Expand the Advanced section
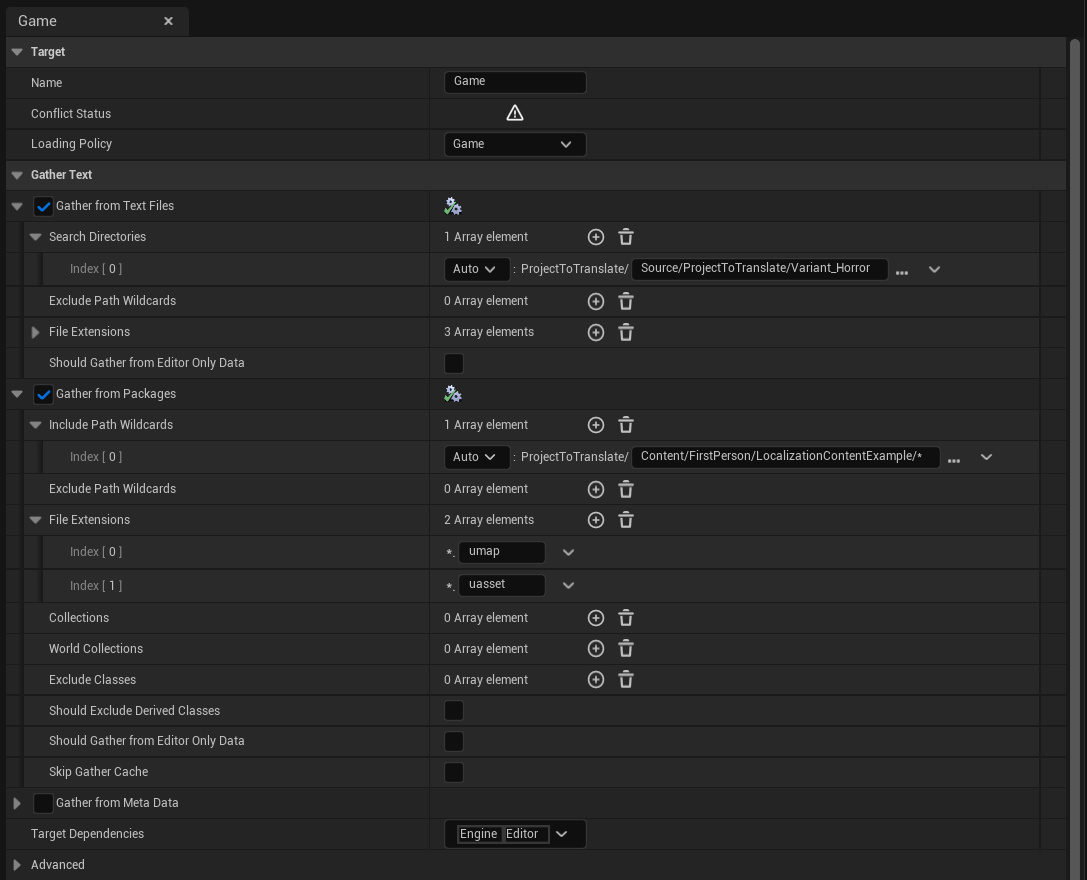1087x880 pixels. pyautogui.click(x=17, y=865)
